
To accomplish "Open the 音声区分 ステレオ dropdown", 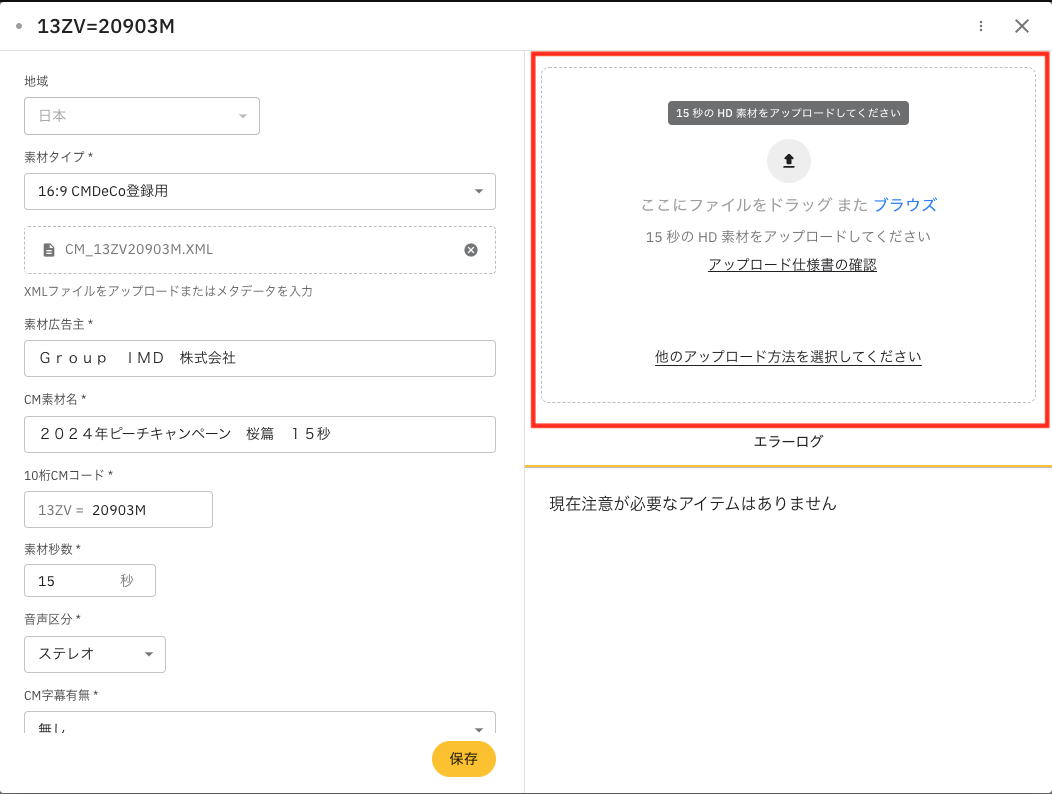I will point(95,654).
